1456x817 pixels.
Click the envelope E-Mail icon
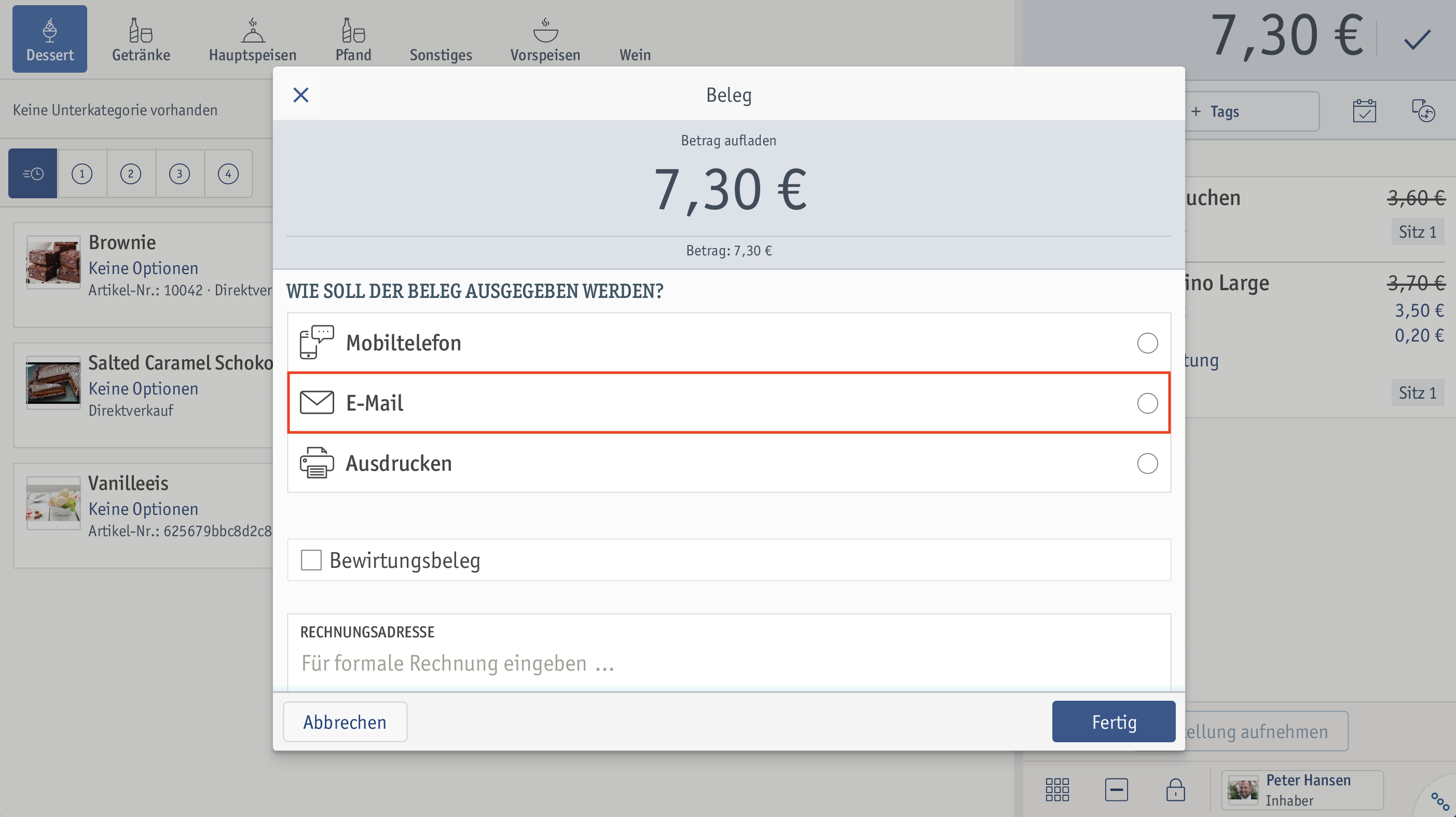(317, 403)
